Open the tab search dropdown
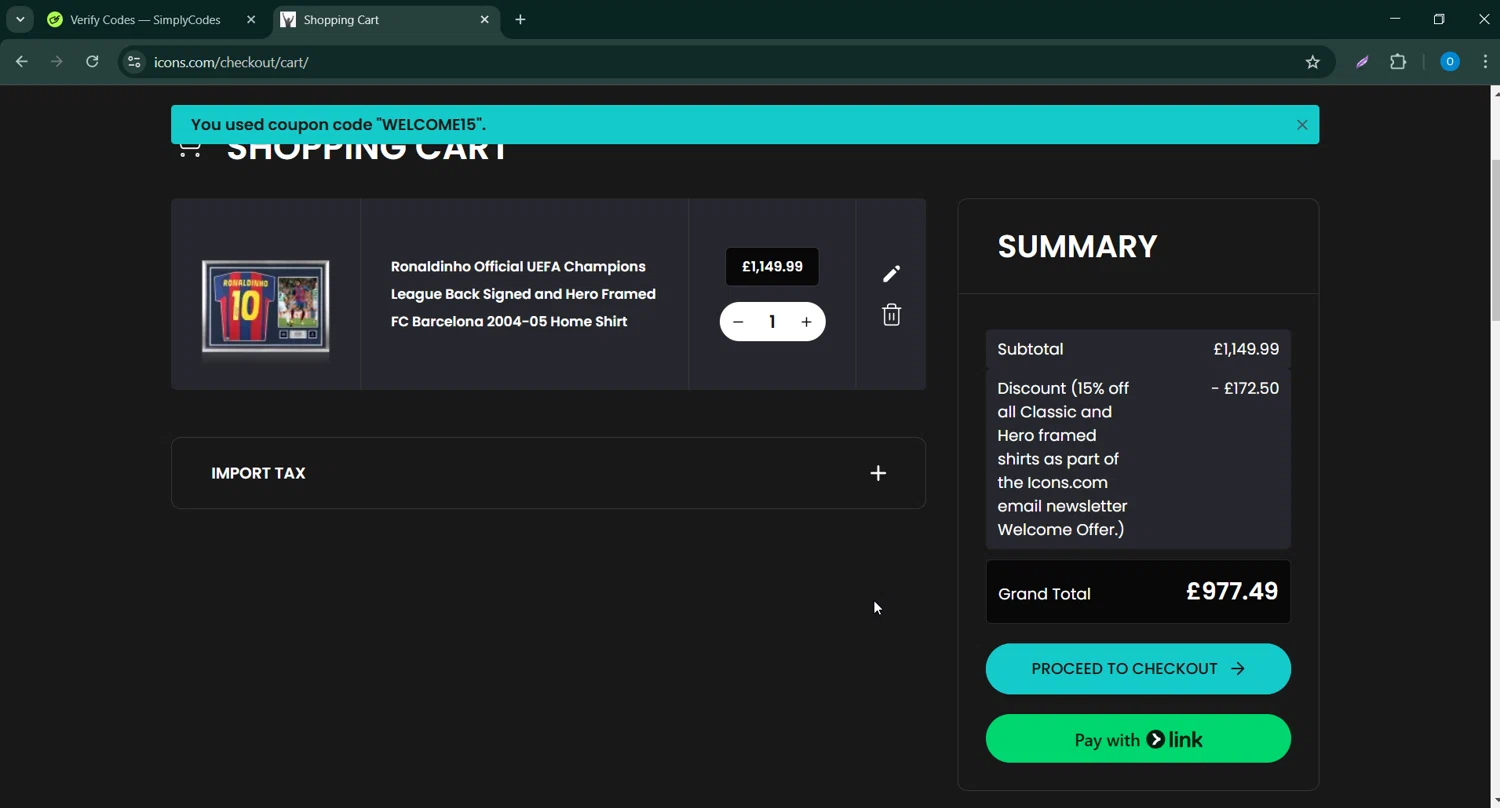Viewport: 1500px width, 808px height. 20,20
